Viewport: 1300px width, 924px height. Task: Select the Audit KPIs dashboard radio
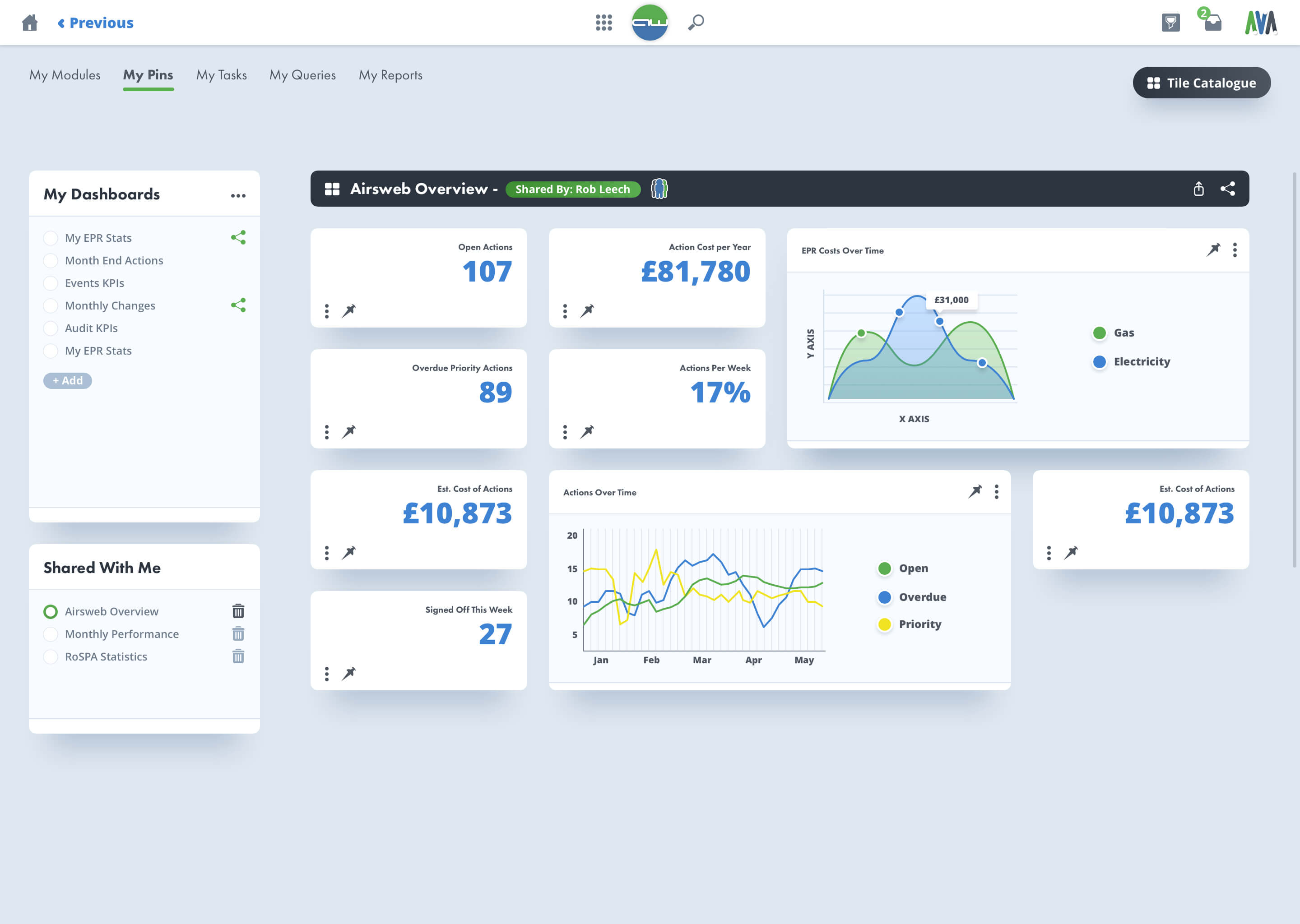click(51, 328)
